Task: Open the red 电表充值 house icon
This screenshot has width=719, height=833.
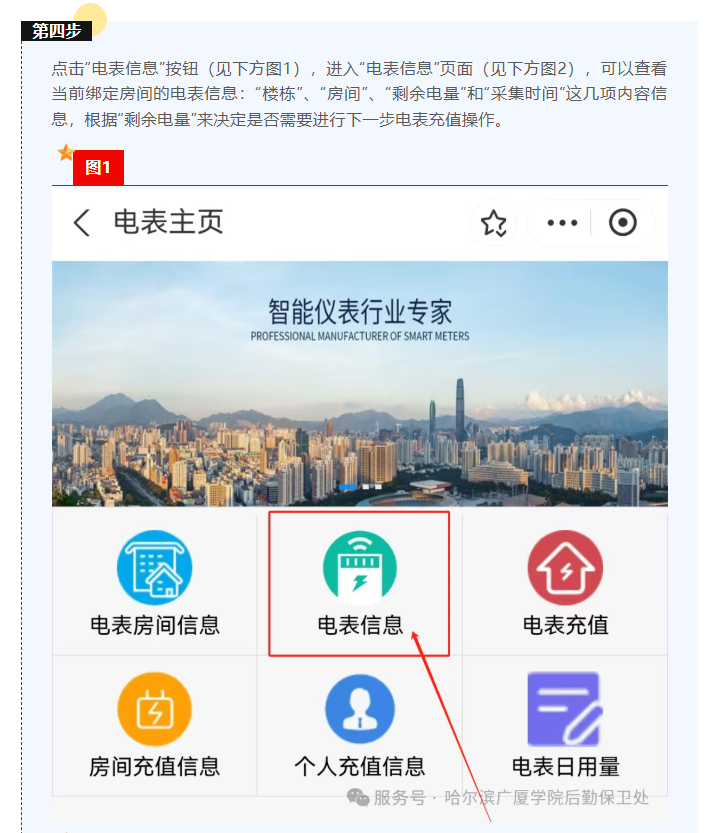Action: [x=565, y=568]
